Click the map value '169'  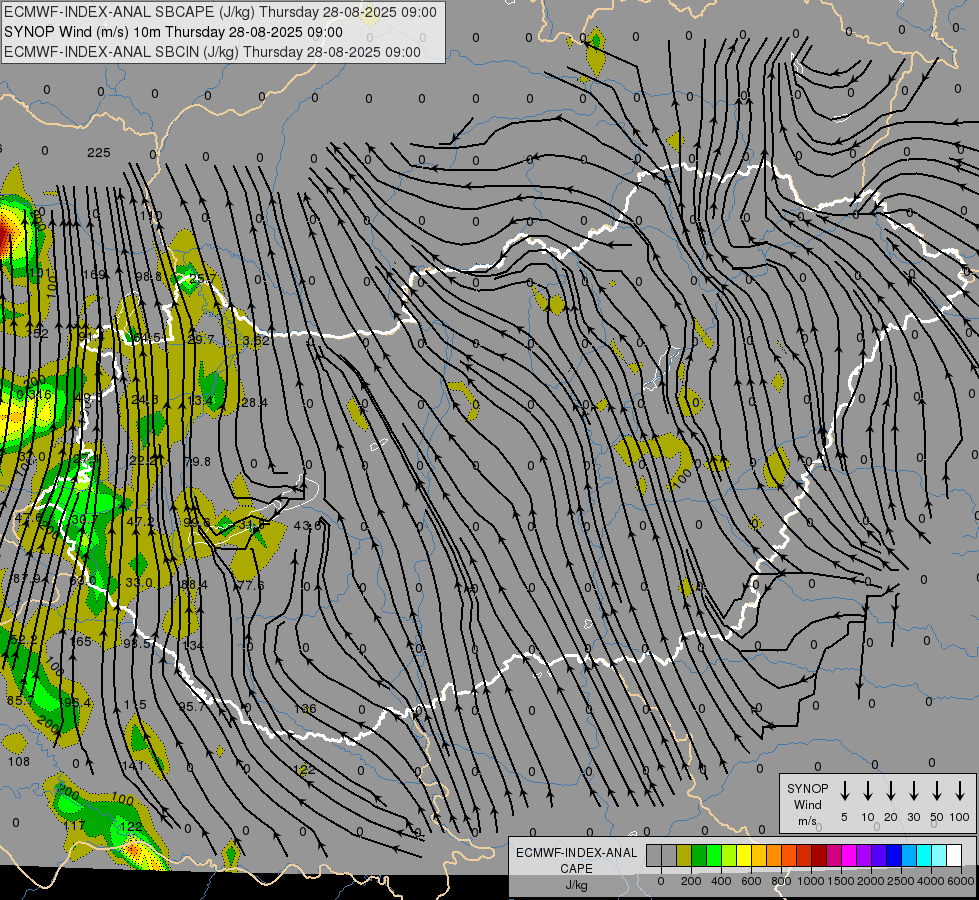pyautogui.click(x=94, y=274)
